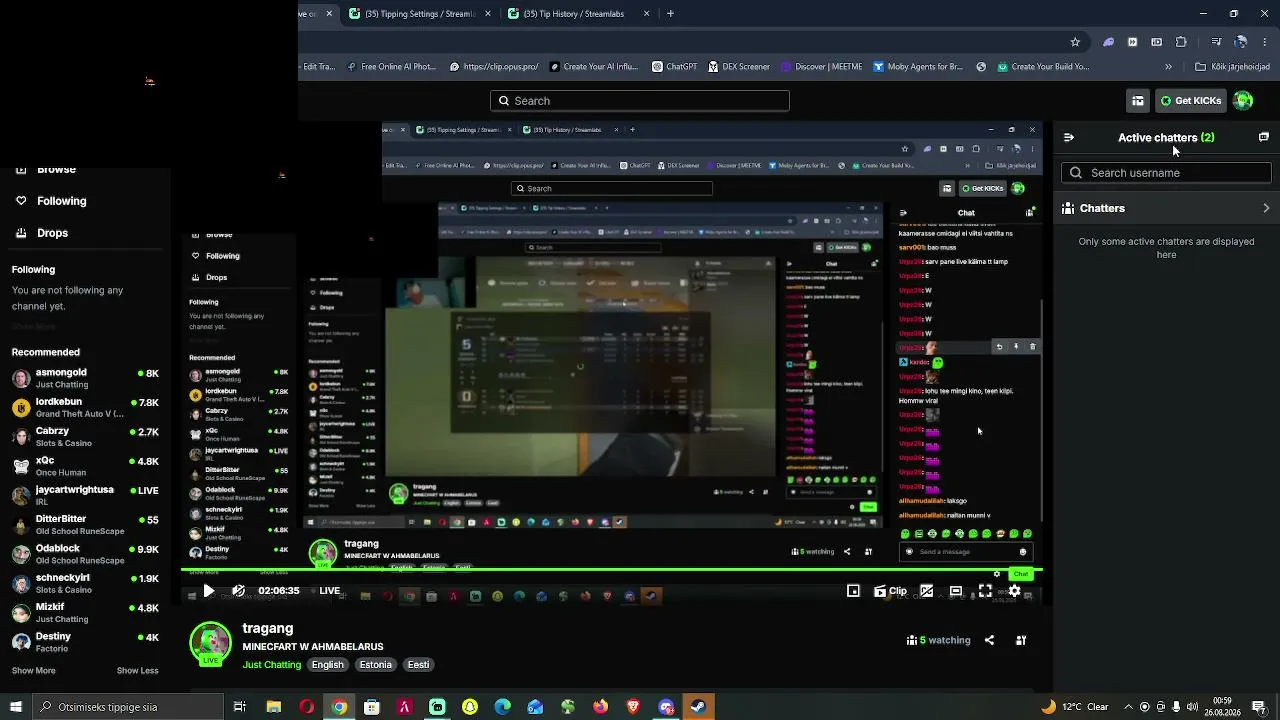This screenshot has width=1280, height=720.
Task: Open Following in the Kick sidebar
Action: click(51, 201)
